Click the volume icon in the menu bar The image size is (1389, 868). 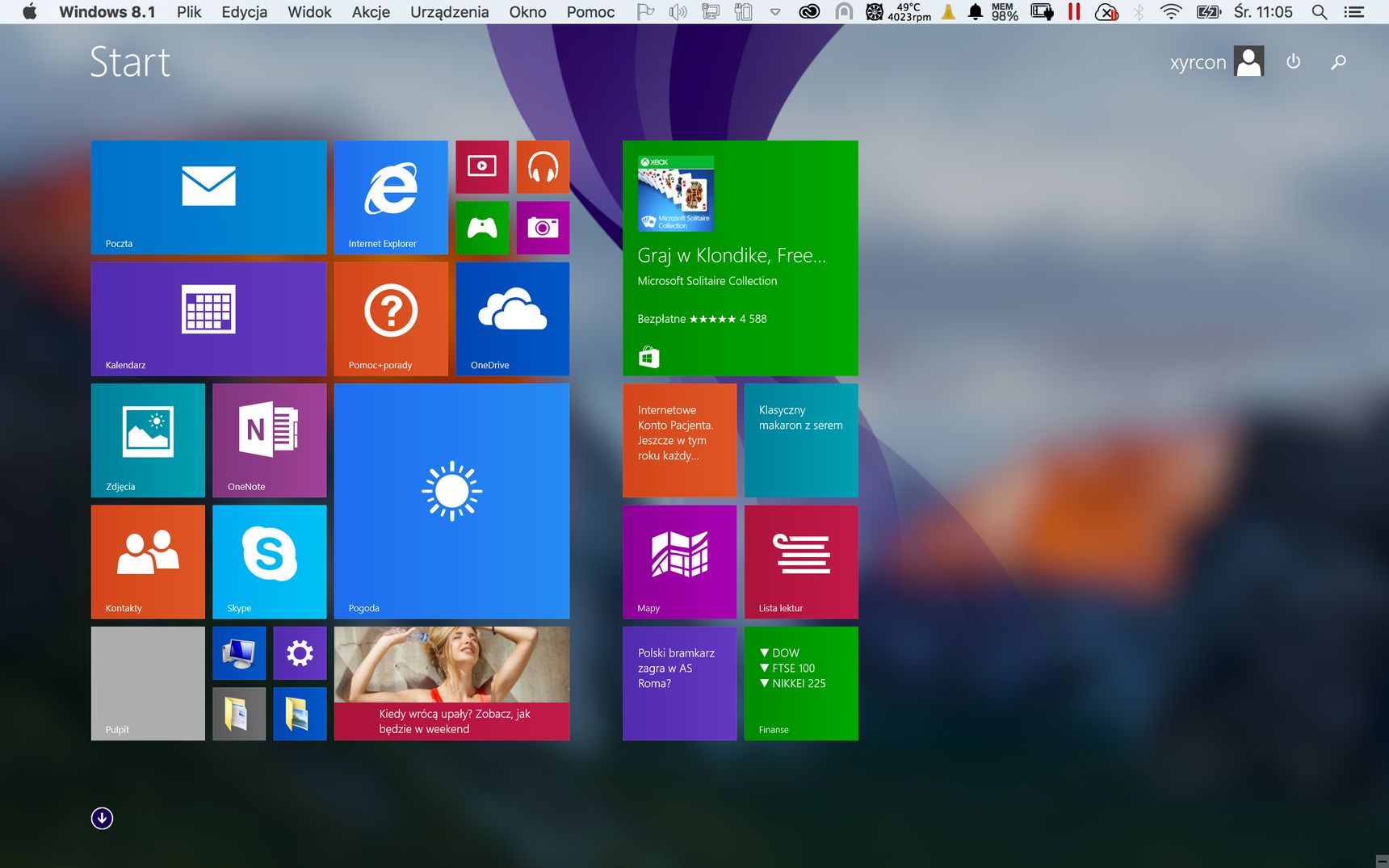(x=678, y=12)
